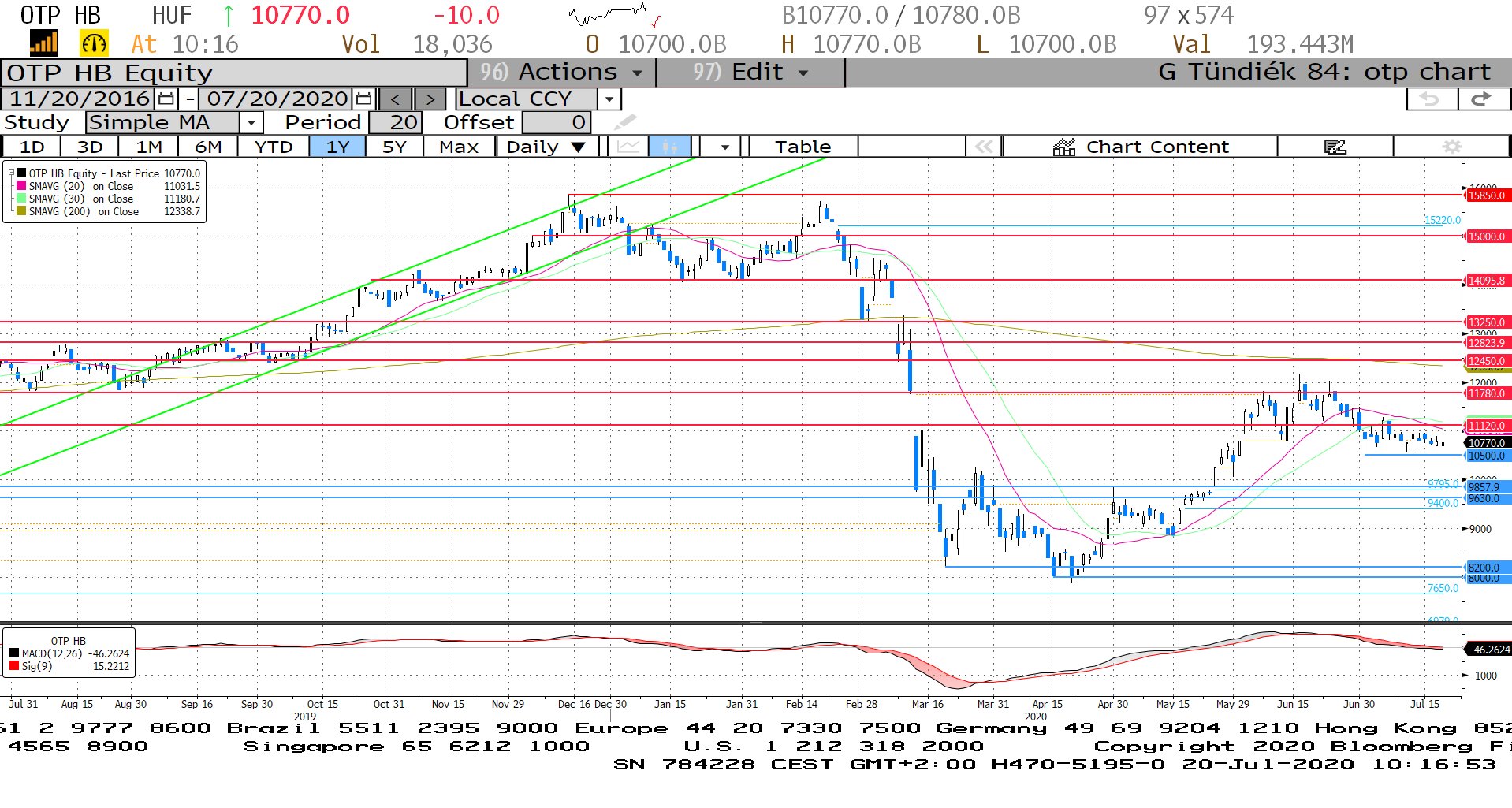The height and width of the screenshot is (808, 1512).
Task: Select the 8200.0 blue level label
Action: point(1487,568)
